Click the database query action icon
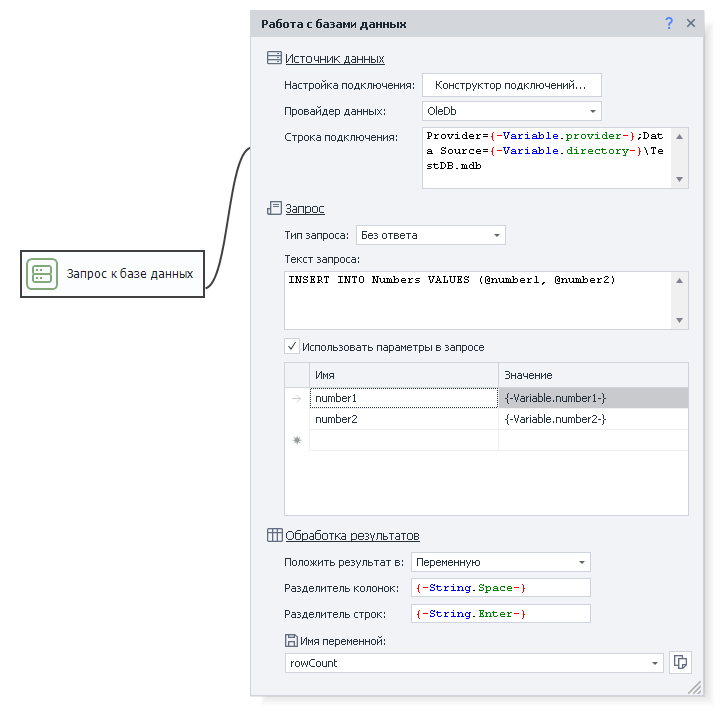The image size is (720, 720). click(x=42, y=274)
